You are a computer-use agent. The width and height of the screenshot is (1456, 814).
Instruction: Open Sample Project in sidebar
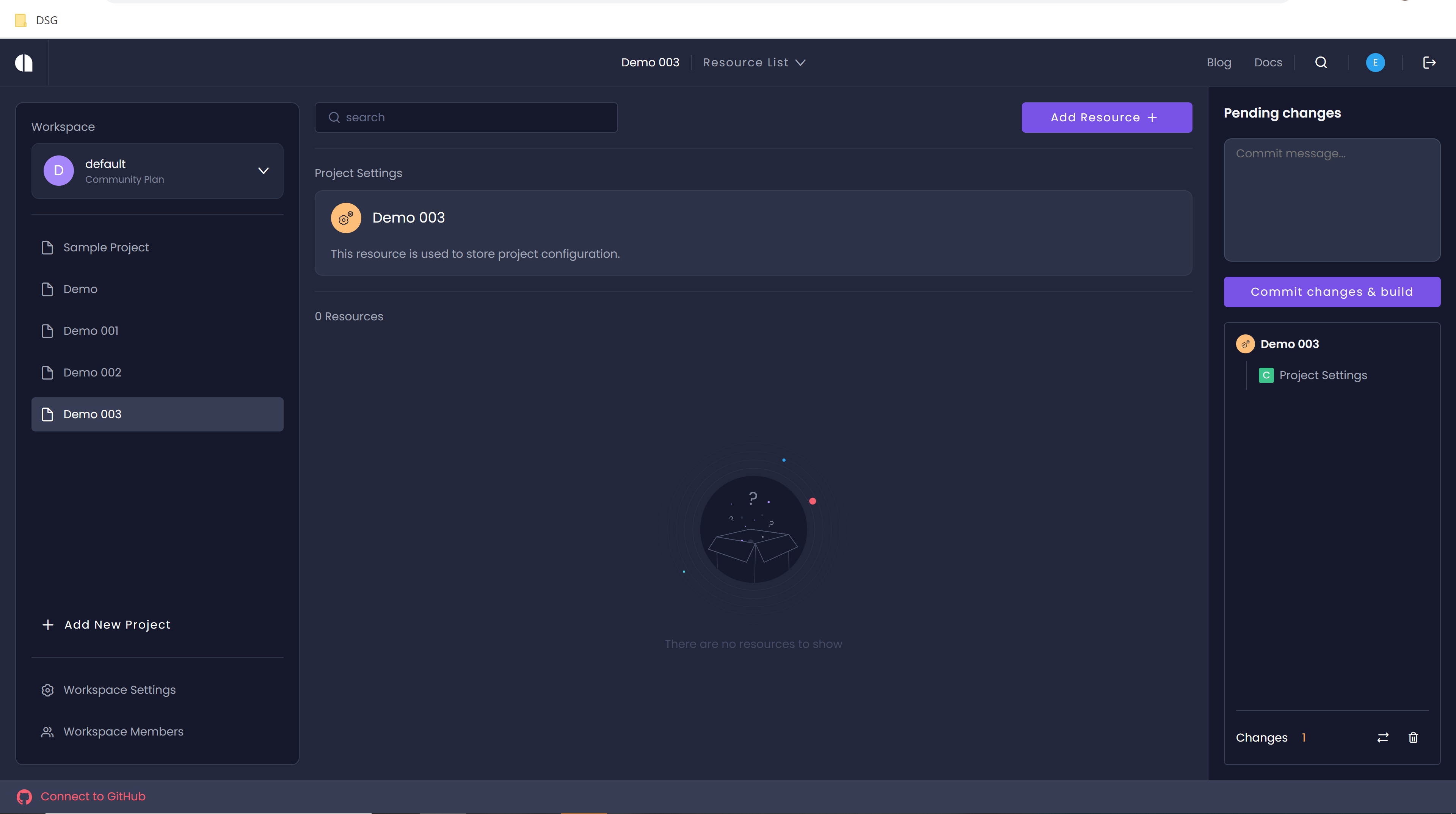click(106, 248)
